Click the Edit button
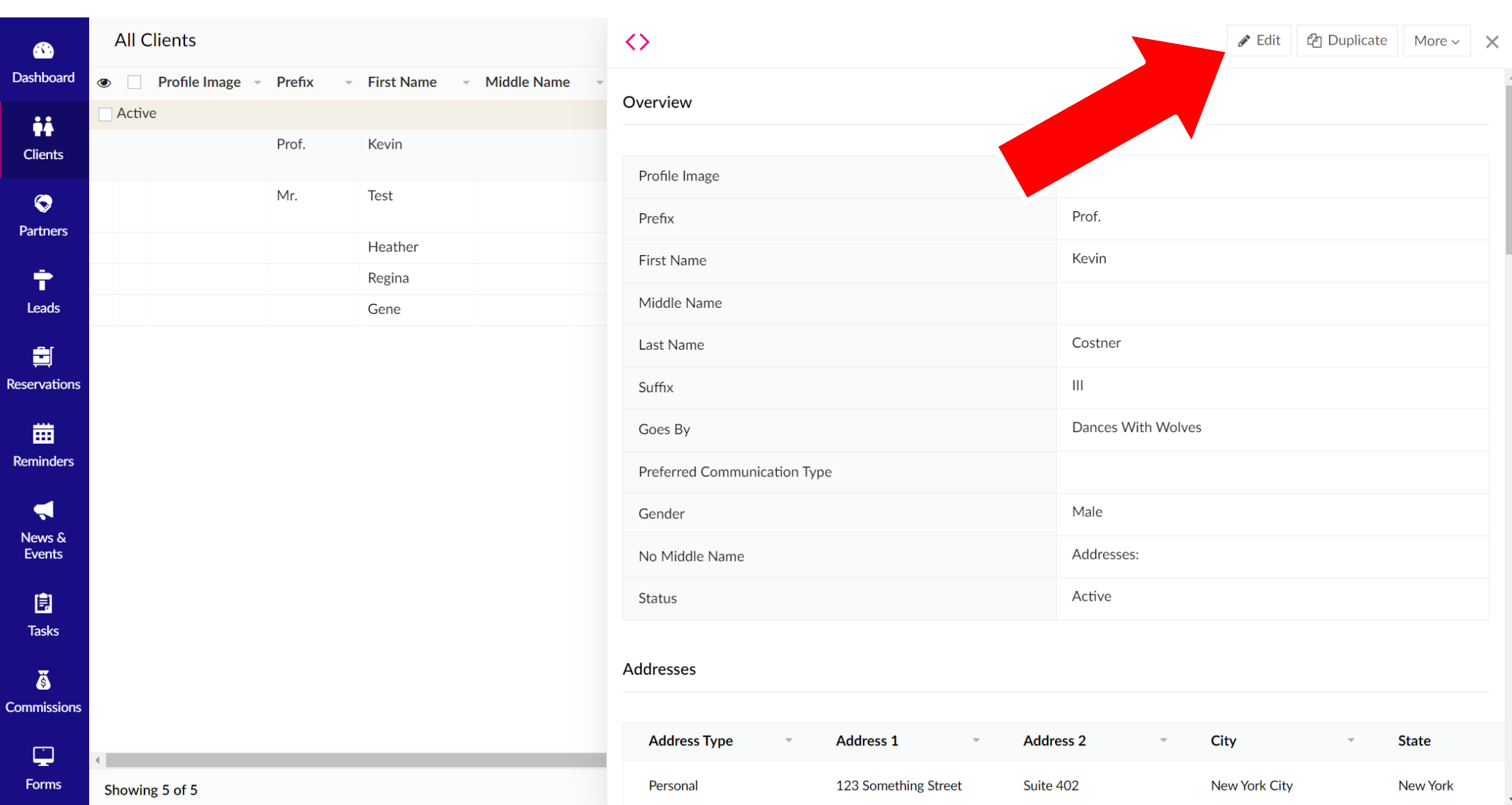This screenshot has width=1512, height=805. click(1259, 40)
